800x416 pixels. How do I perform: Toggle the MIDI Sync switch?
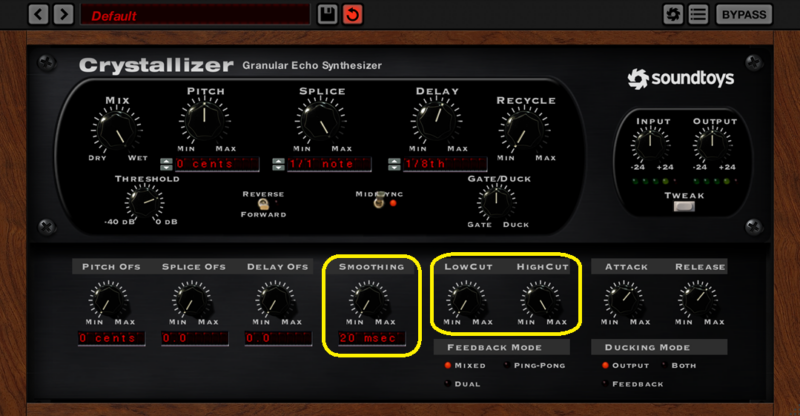(379, 202)
